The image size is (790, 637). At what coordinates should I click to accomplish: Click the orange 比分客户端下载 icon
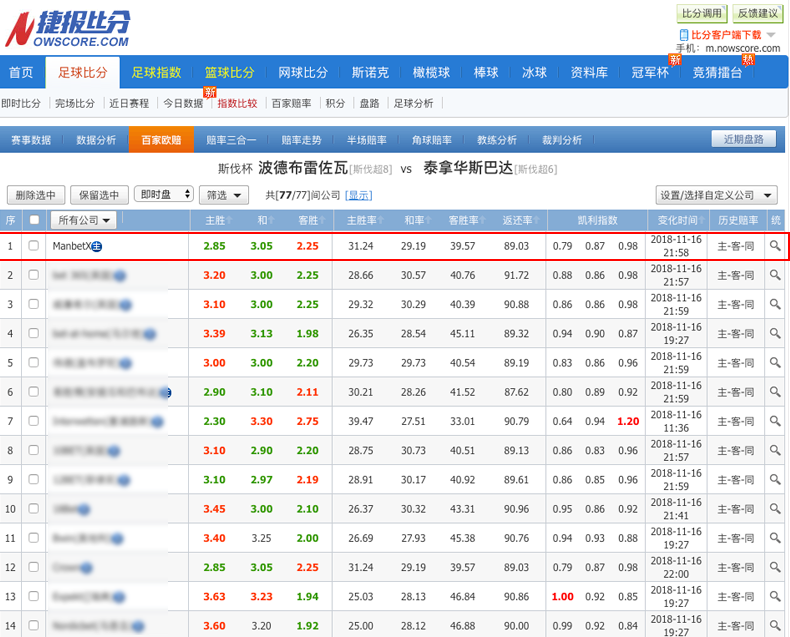click(x=684, y=35)
